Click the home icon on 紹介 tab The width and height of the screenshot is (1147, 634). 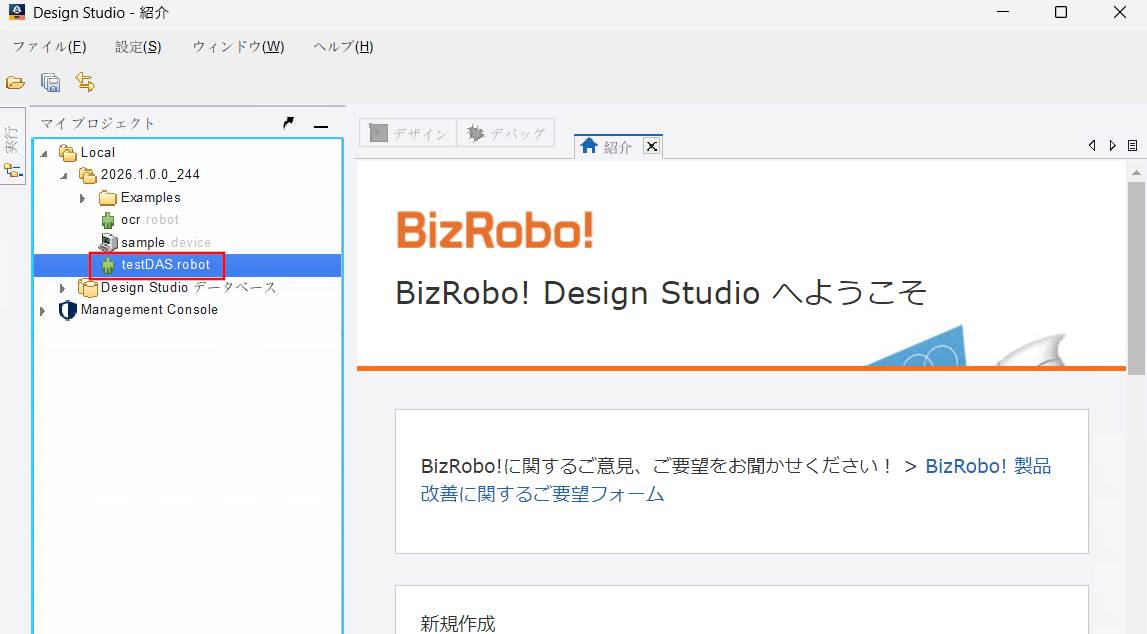(x=589, y=146)
